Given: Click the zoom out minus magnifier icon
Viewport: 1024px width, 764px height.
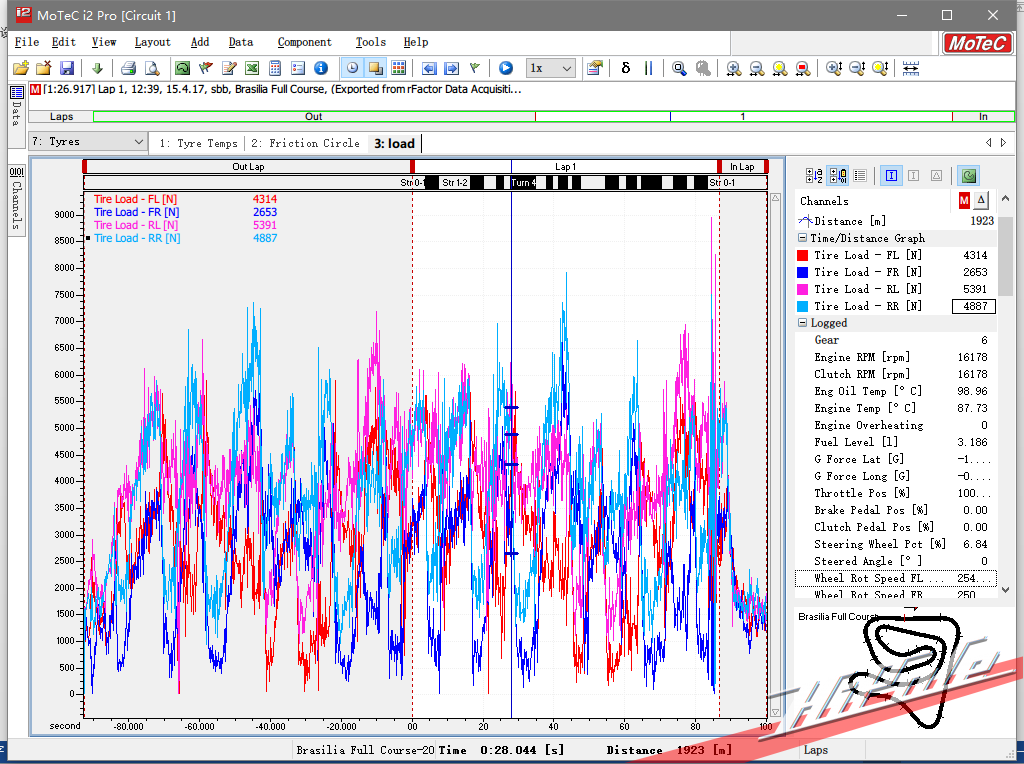Looking at the screenshot, I should (757, 68).
